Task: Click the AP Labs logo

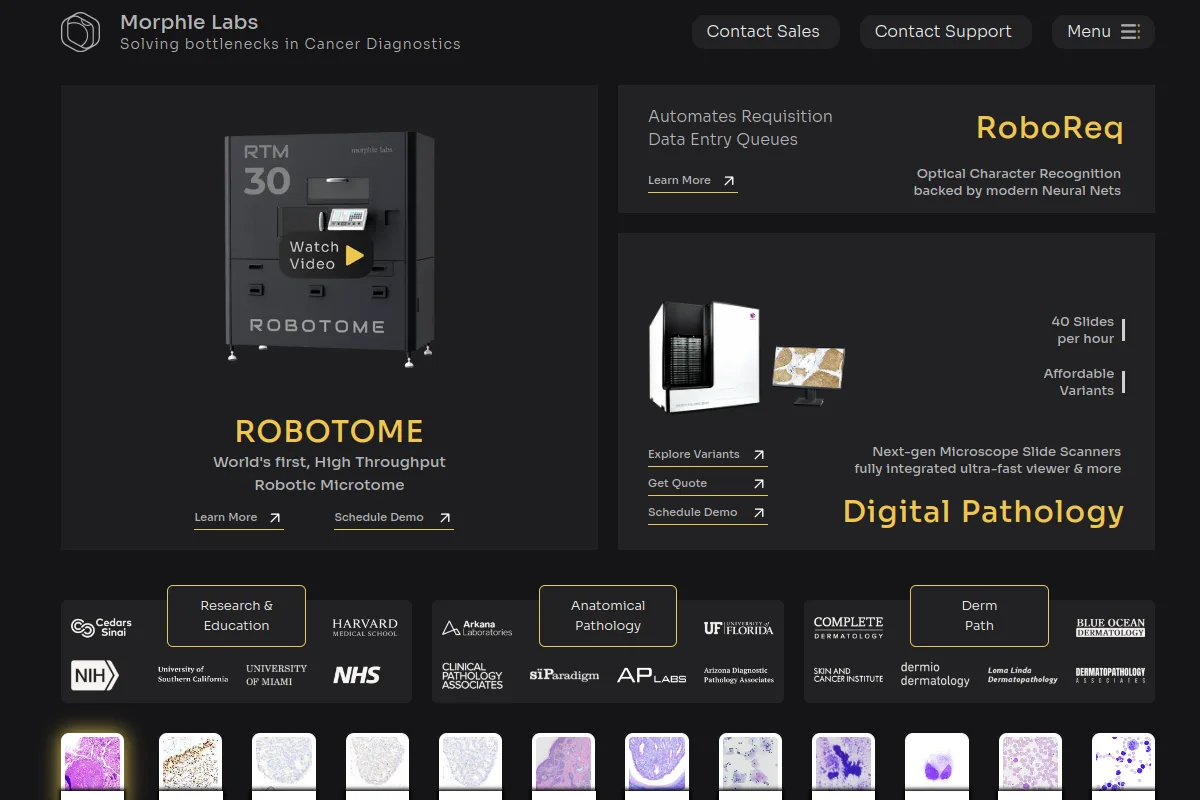Action: coord(652,676)
